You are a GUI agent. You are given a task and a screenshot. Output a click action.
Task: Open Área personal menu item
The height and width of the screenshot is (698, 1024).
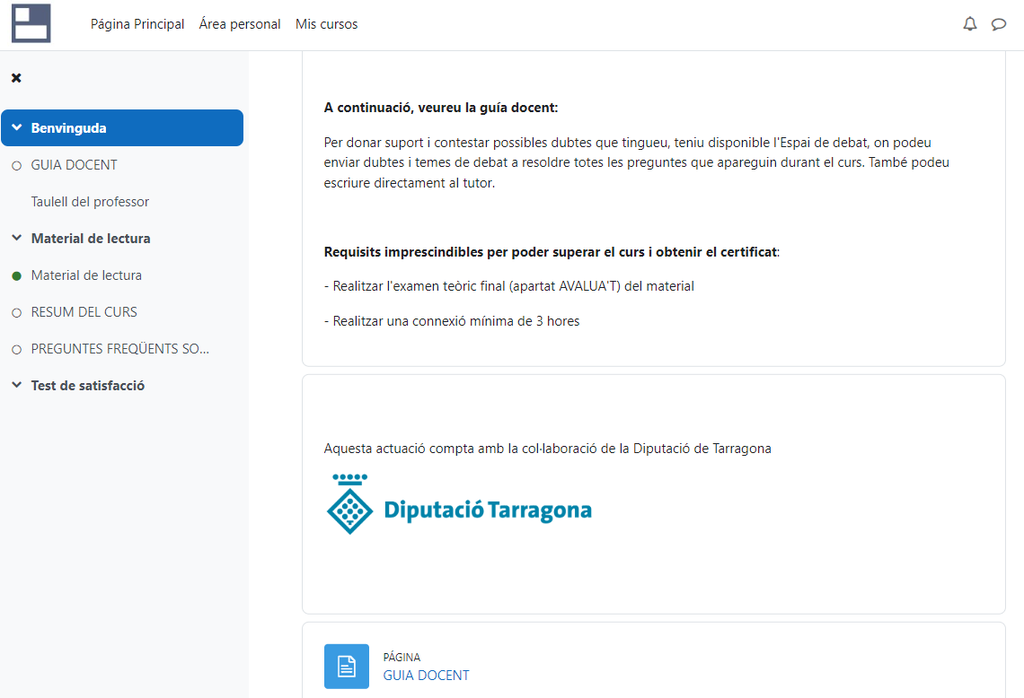click(x=240, y=24)
